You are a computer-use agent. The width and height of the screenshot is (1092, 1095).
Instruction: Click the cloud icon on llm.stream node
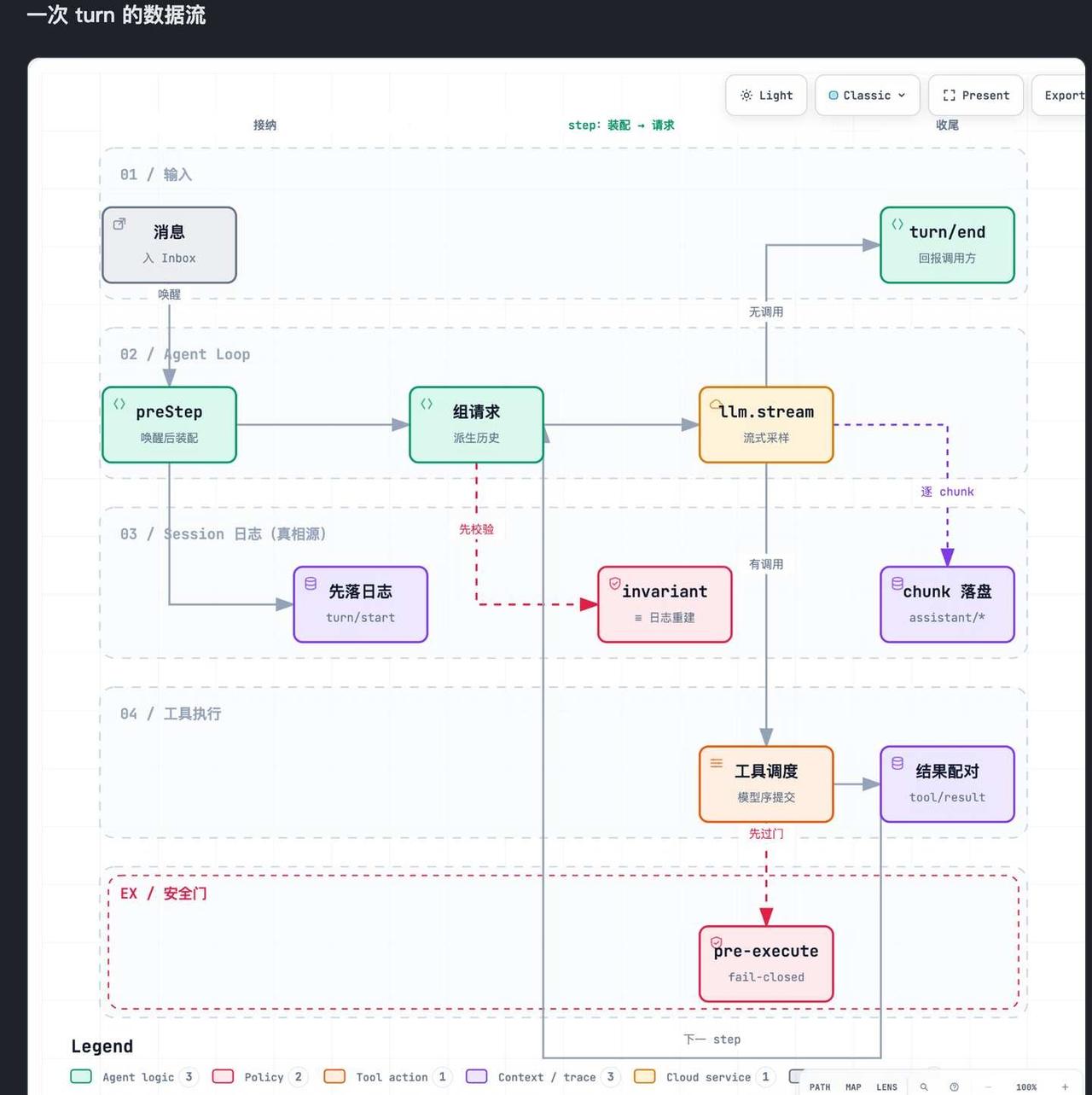pyautogui.click(x=717, y=404)
